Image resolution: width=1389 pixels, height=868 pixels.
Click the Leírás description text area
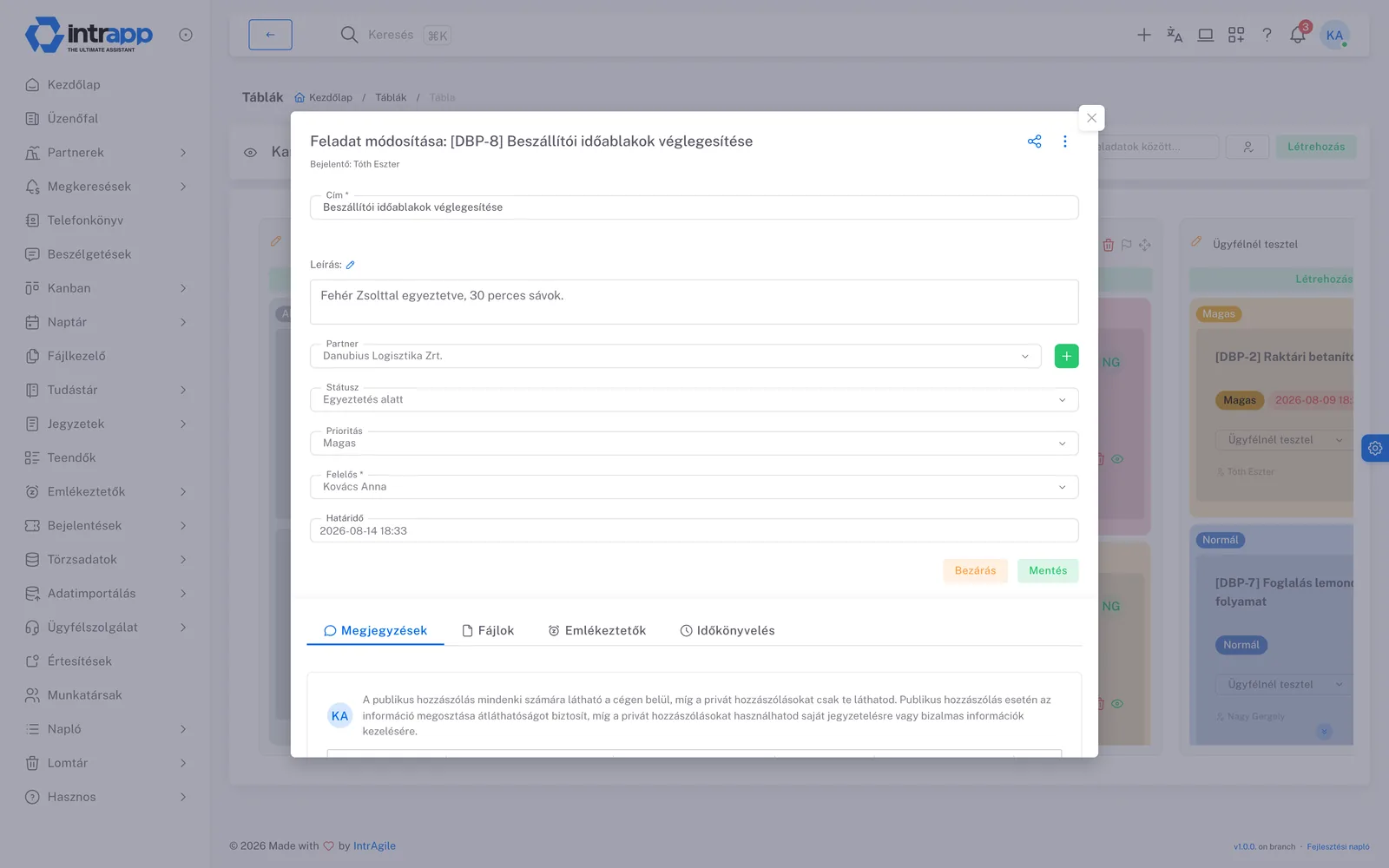pos(694,302)
